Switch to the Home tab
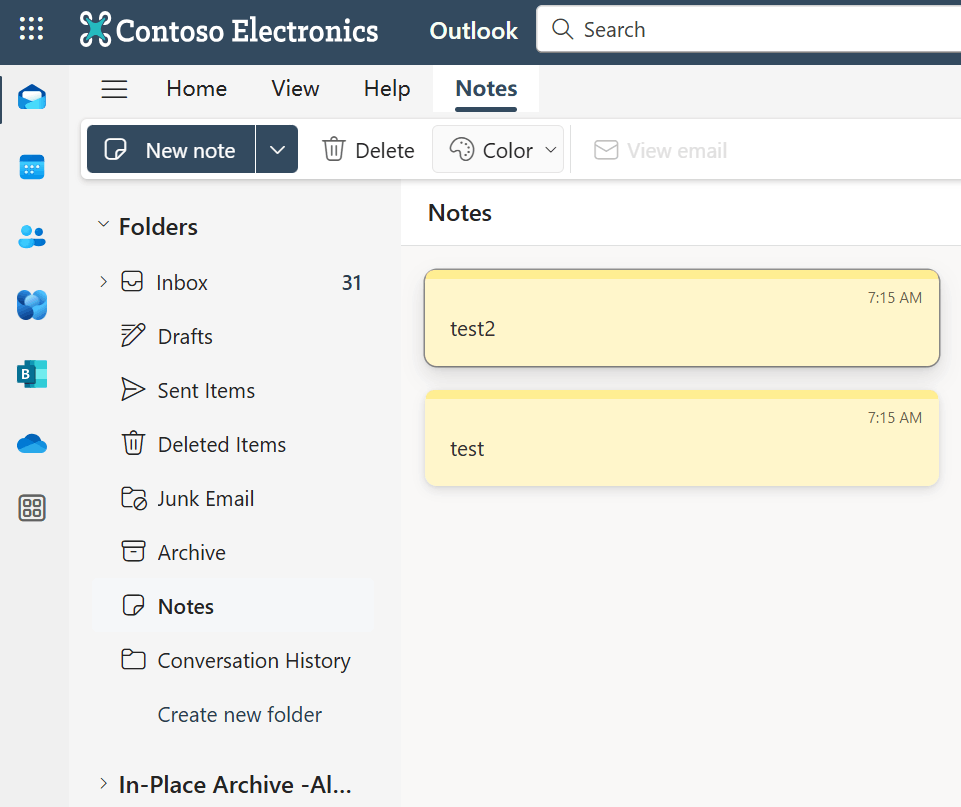 (196, 89)
